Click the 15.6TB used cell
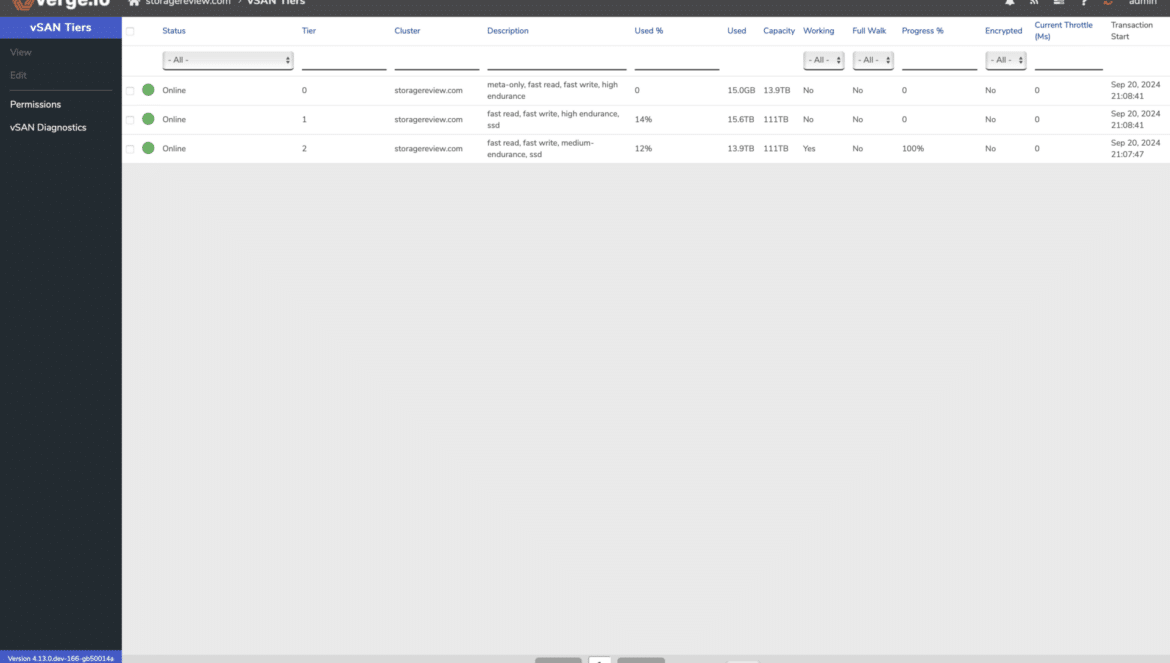Screen dimensions: 1170x663 click(x=741, y=119)
